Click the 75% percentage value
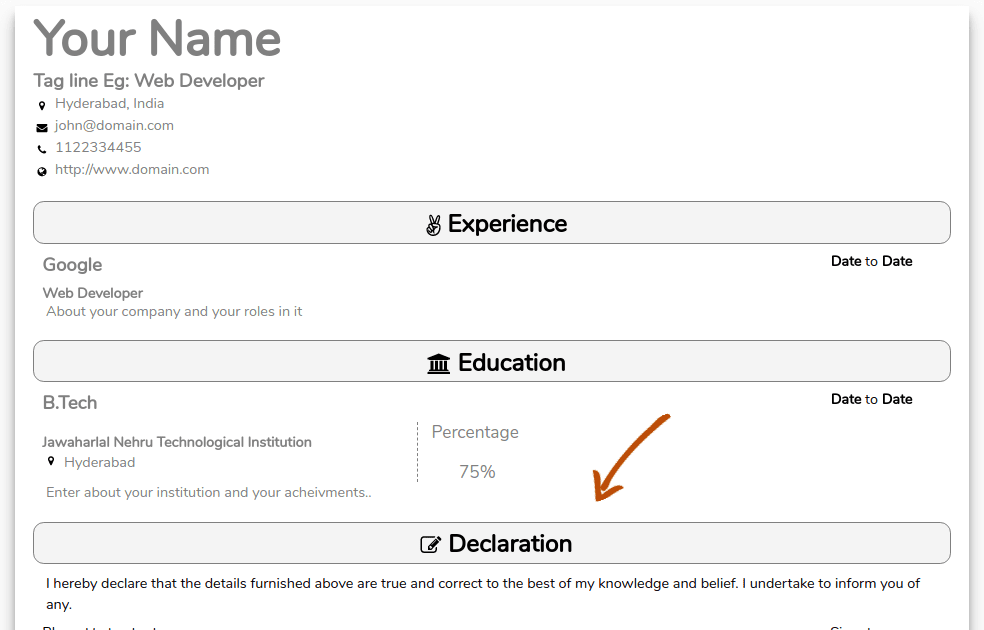The image size is (984, 630). [x=477, y=472]
